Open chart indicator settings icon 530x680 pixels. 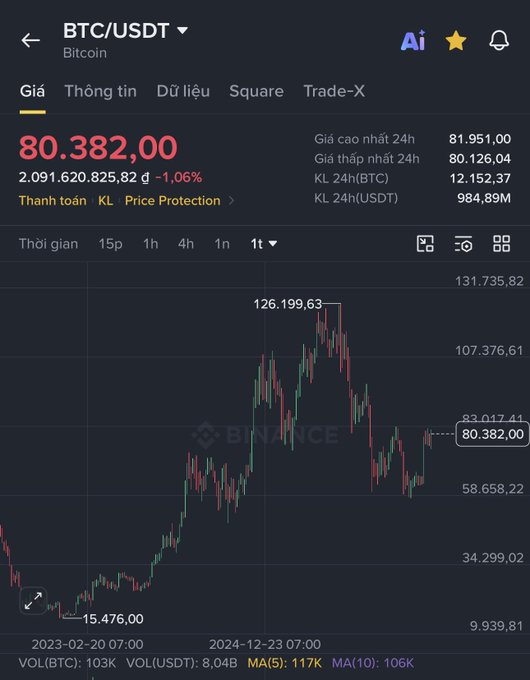pyautogui.click(x=463, y=244)
